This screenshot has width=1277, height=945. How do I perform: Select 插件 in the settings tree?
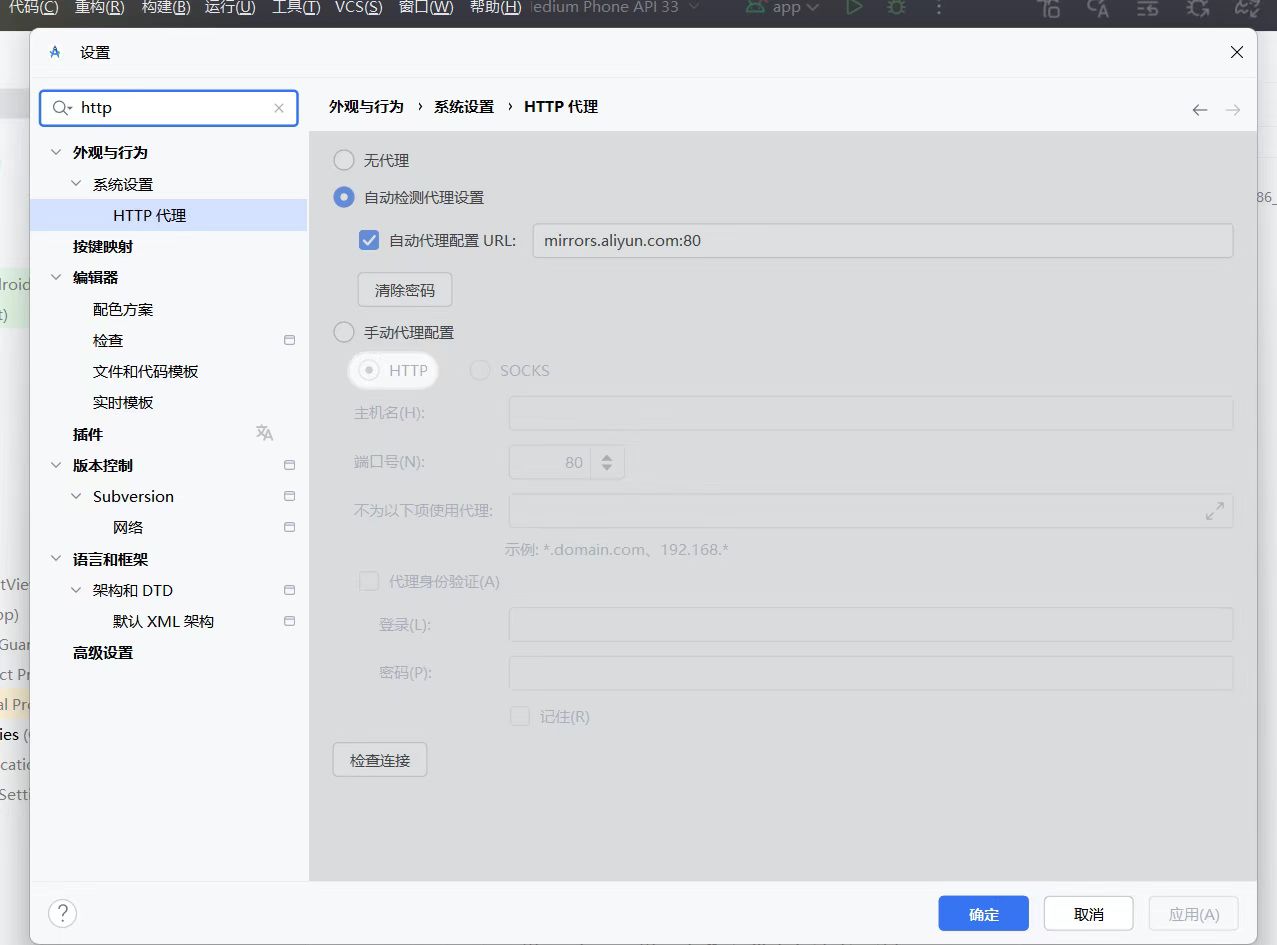point(88,434)
